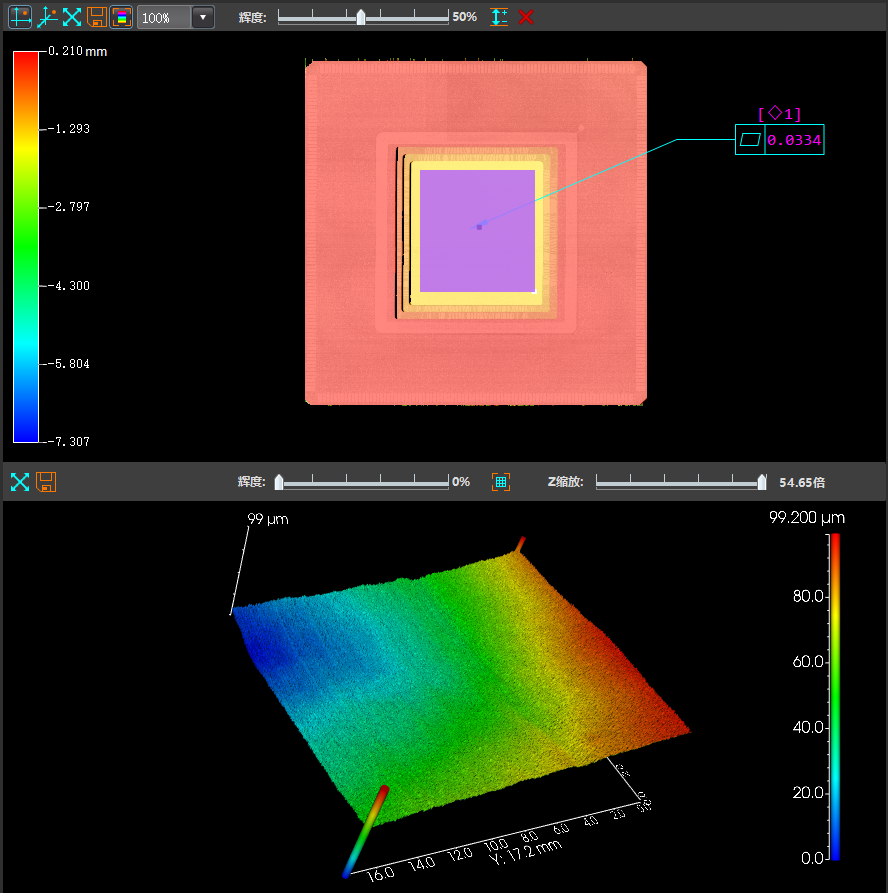Click the 100% zoom input field
Image resolution: width=888 pixels, height=893 pixels.
tap(162, 17)
